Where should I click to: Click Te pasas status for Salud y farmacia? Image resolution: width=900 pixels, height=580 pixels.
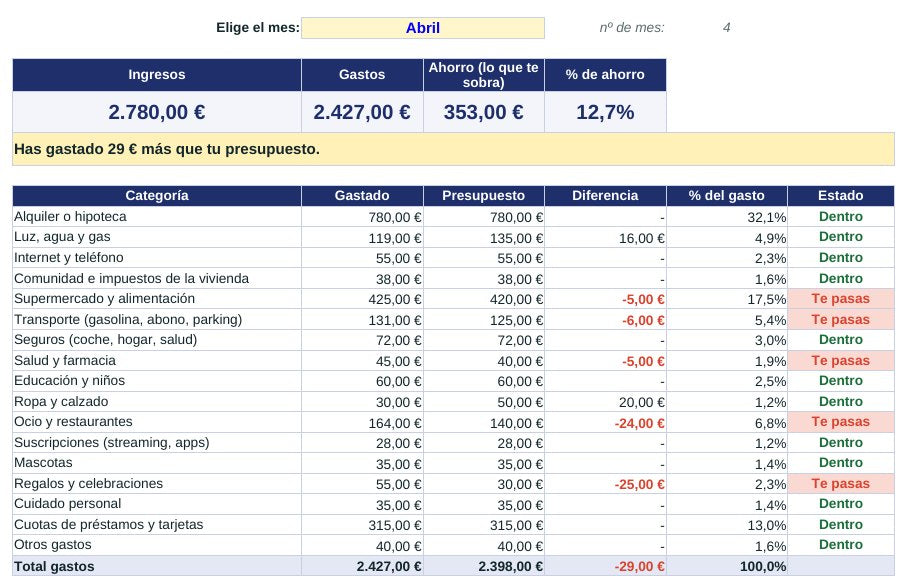click(x=841, y=361)
